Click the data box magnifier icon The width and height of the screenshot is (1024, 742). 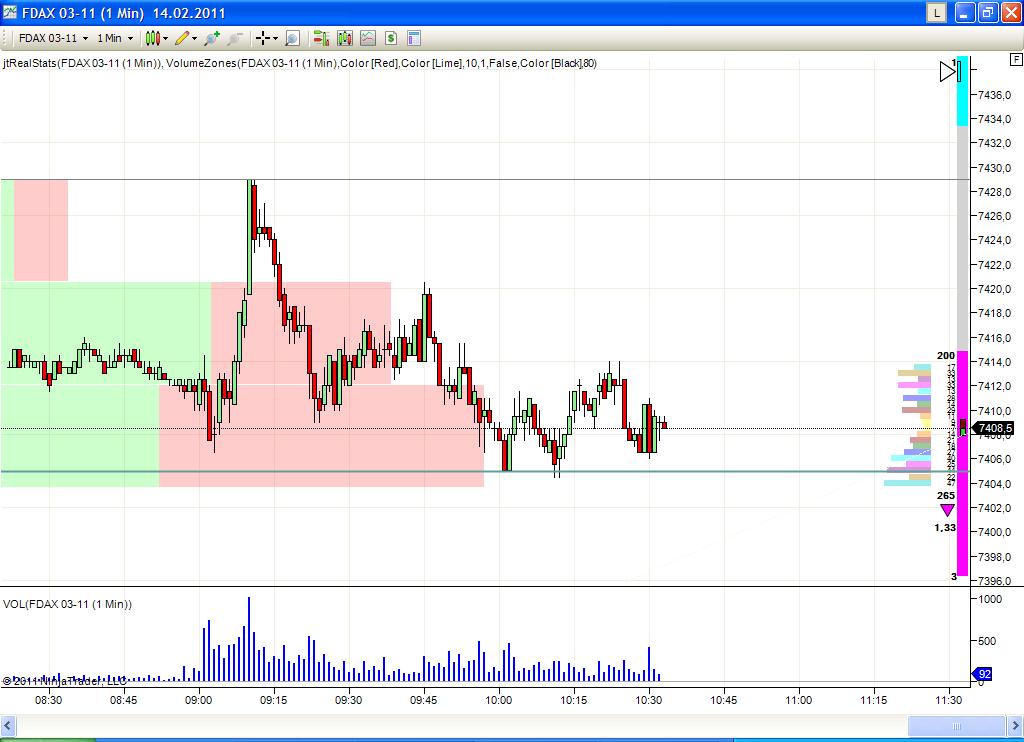(x=293, y=39)
